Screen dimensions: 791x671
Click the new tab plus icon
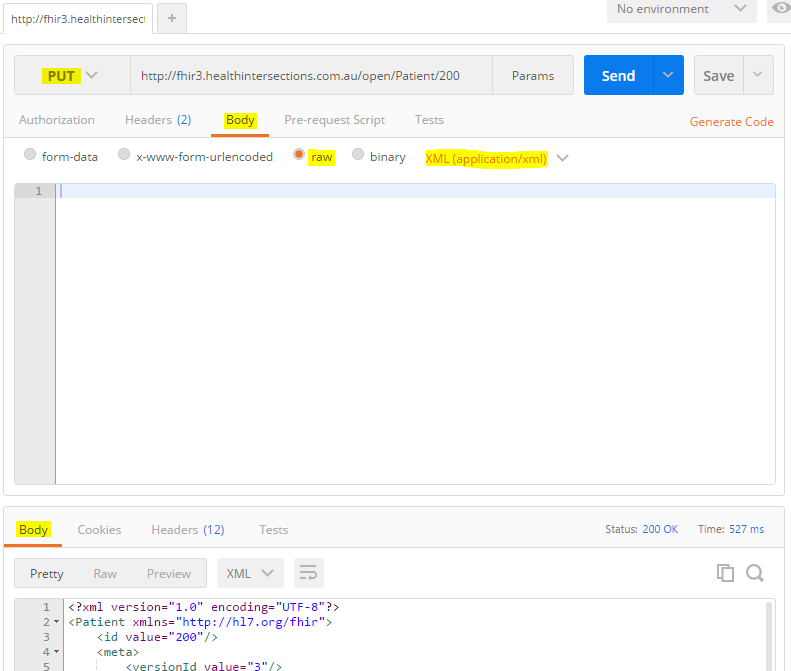point(171,18)
